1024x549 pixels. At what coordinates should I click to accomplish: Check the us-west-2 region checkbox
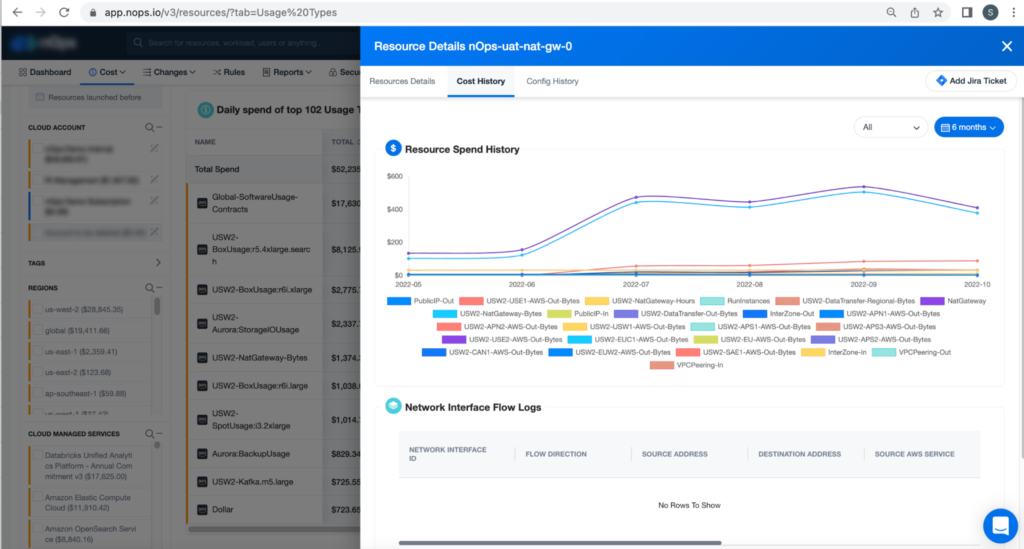(x=38, y=309)
